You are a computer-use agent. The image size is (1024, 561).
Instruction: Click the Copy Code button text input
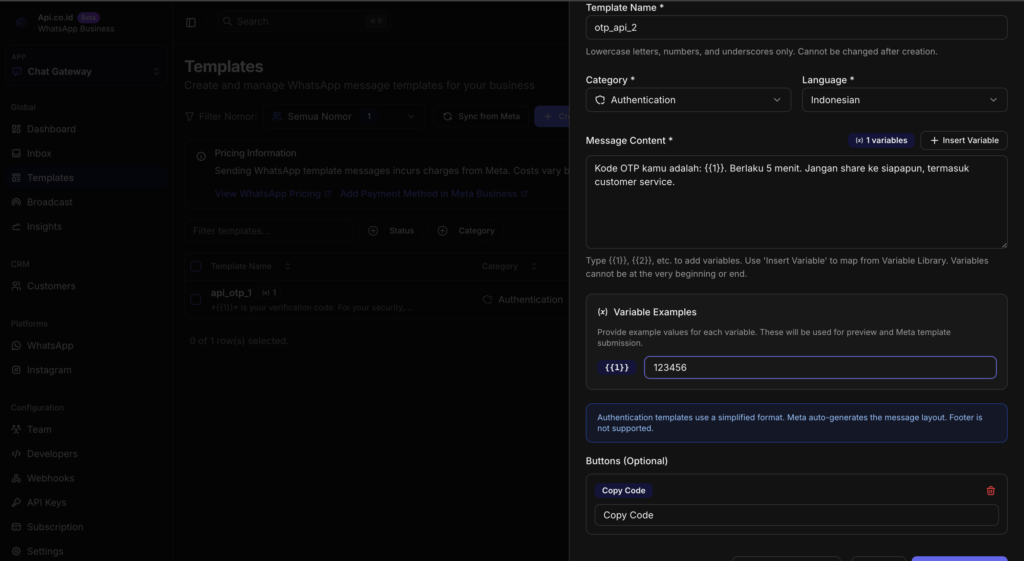pyautogui.click(x=796, y=515)
